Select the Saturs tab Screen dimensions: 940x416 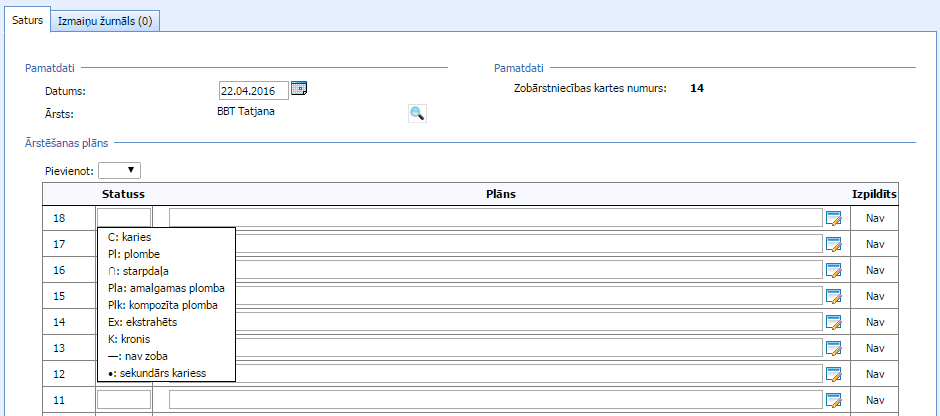pos(27,20)
